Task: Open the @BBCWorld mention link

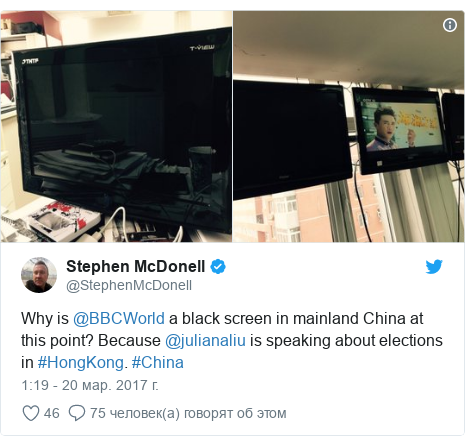Action: [119, 318]
